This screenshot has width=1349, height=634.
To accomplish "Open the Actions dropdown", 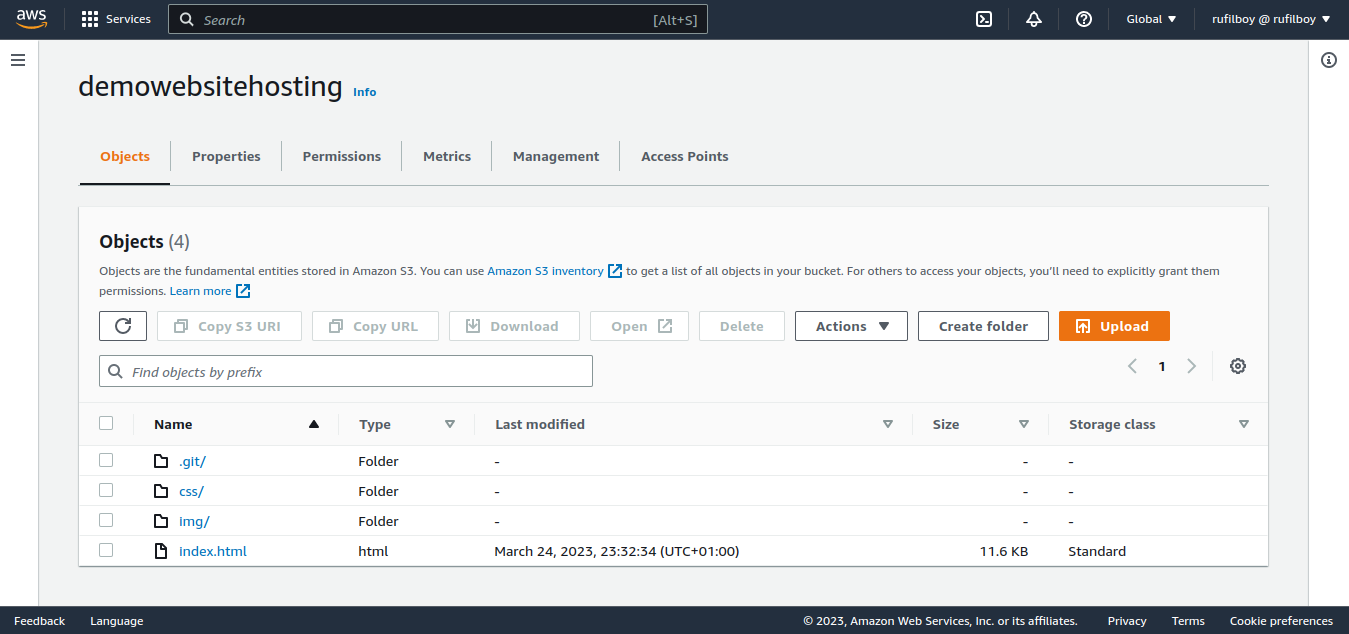I will [x=851, y=326].
